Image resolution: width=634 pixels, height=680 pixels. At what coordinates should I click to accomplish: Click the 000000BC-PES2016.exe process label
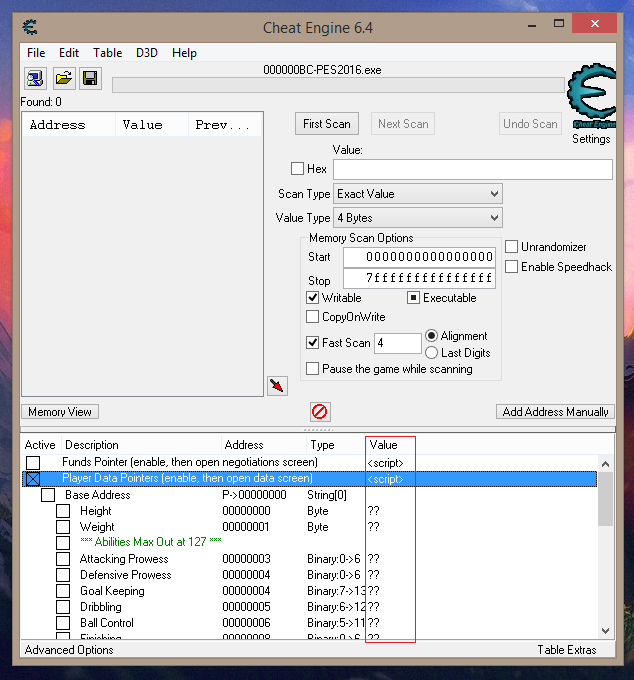click(x=322, y=70)
